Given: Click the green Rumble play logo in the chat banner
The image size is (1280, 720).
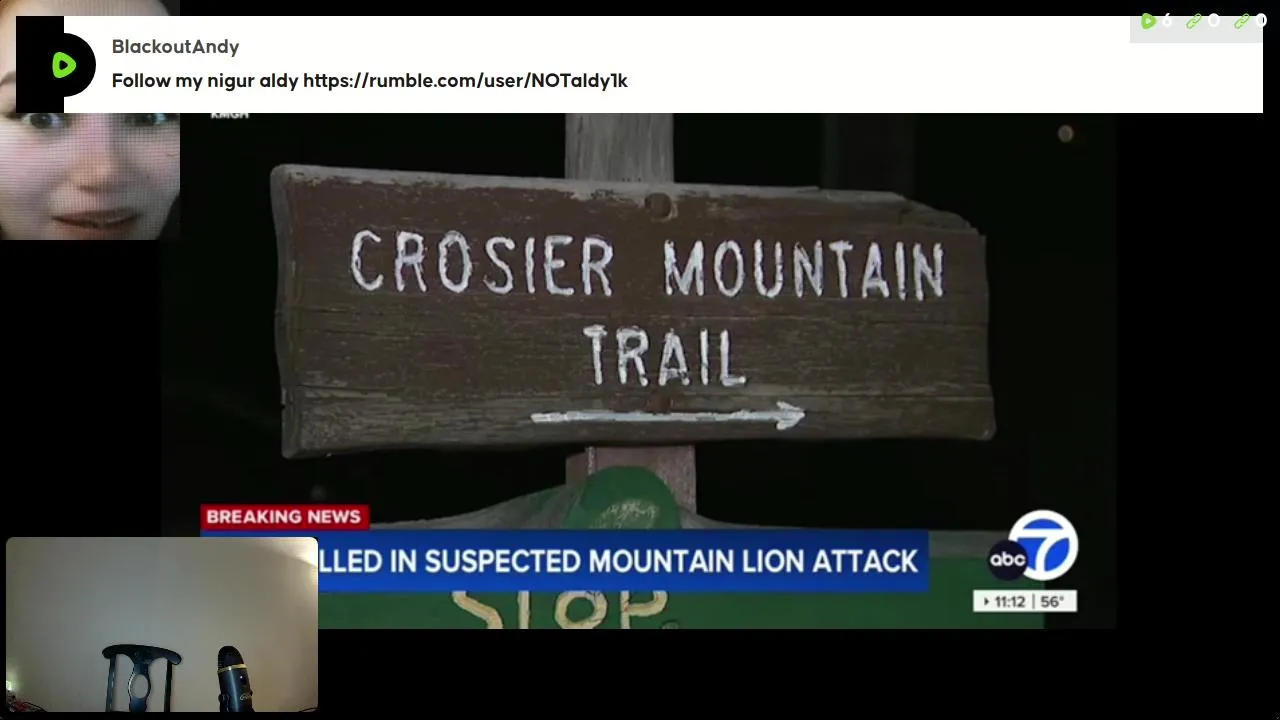Looking at the screenshot, I should pyautogui.click(x=64, y=66).
